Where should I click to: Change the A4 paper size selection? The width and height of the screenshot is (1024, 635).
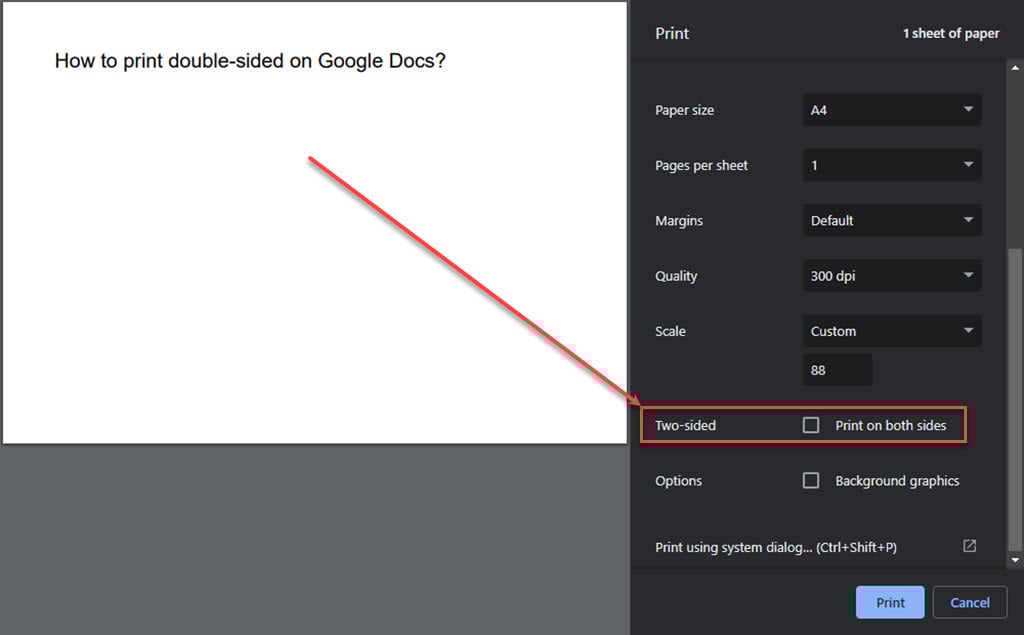coord(890,110)
